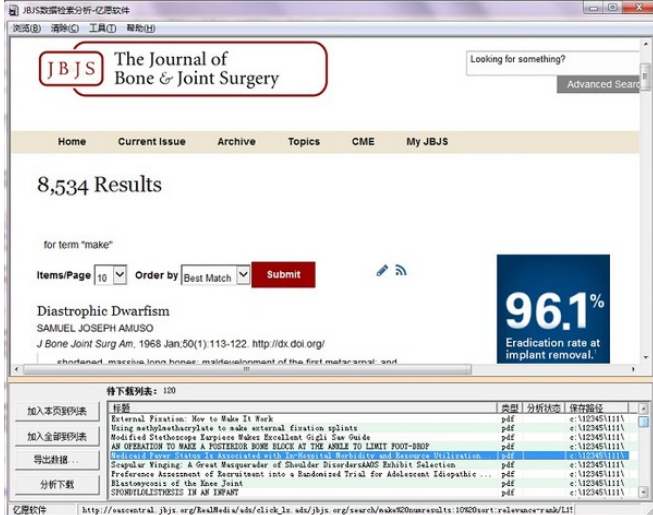Select row 'Modified Stethoscope Earpiece Makes Excellent Gigli Saw Guide'
The height and width of the screenshot is (515, 653).
[369, 437]
